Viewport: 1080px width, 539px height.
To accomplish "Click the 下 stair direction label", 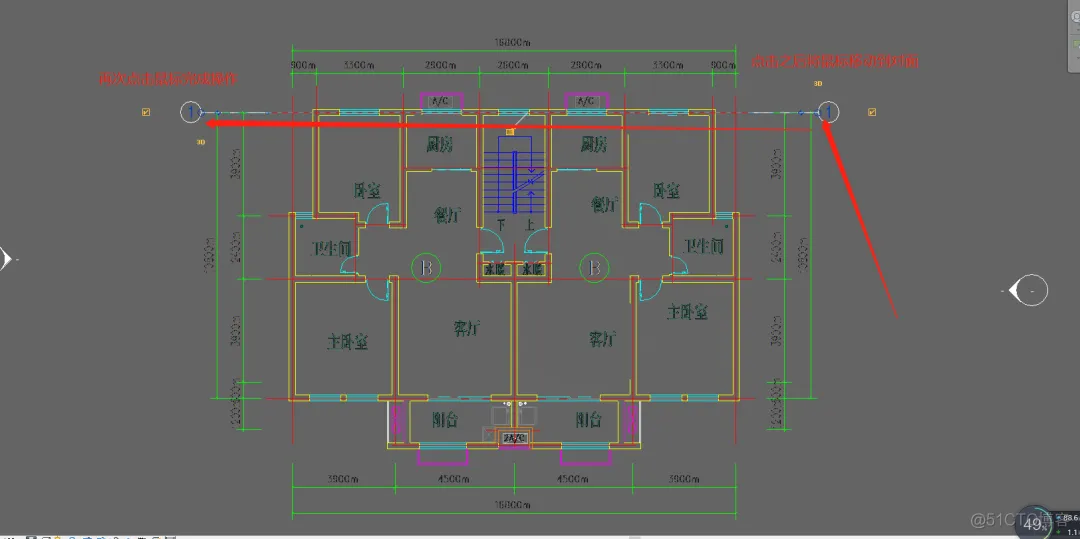I will coord(501,225).
